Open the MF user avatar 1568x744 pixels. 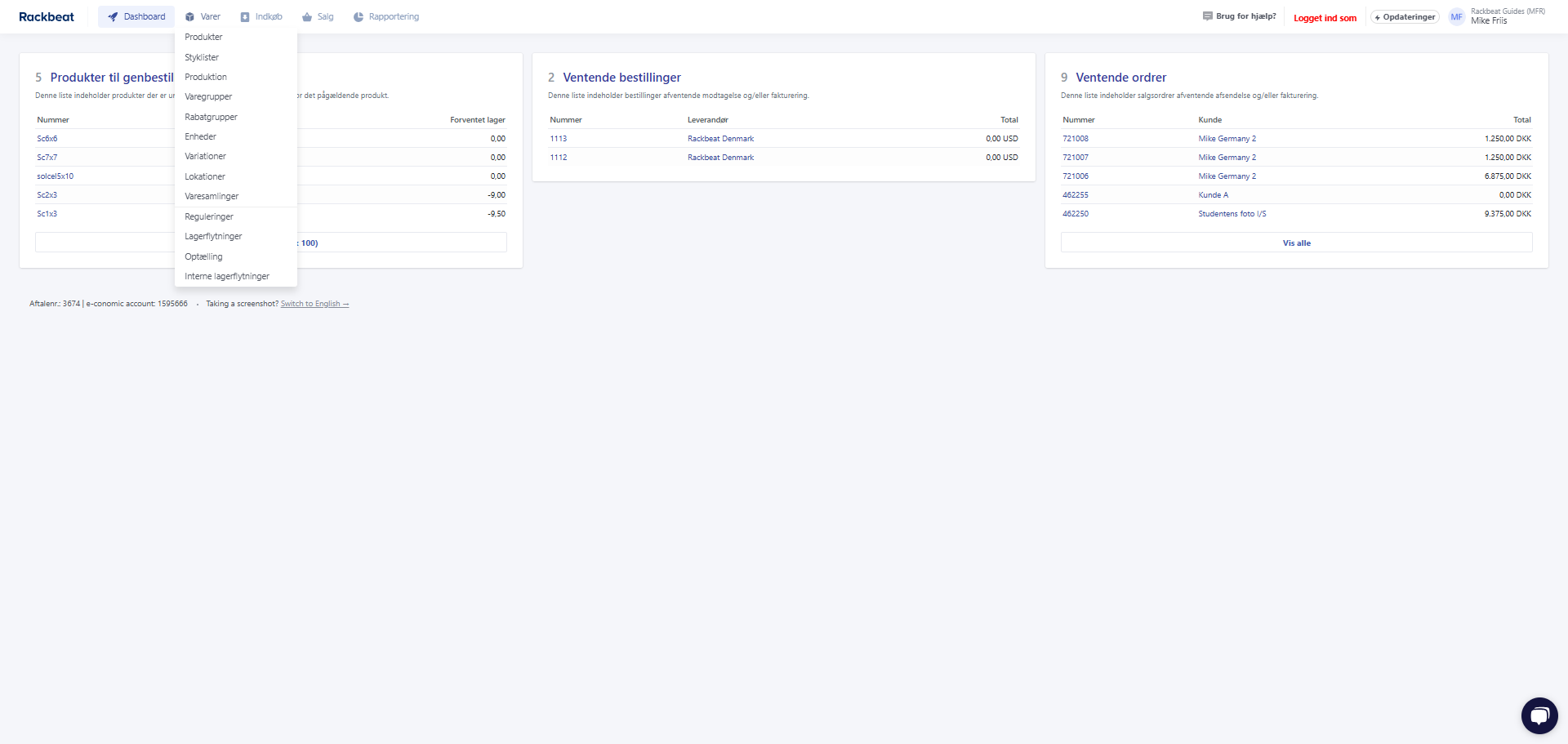pos(1456,17)
